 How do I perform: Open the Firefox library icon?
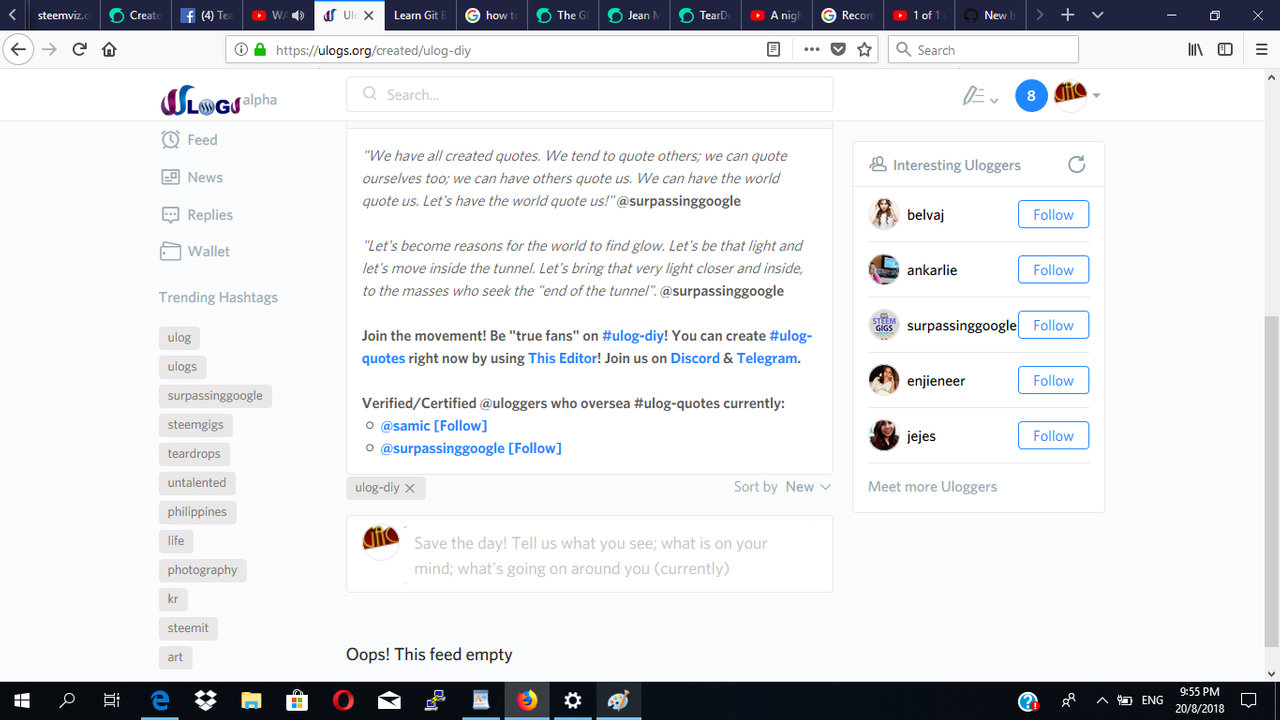[x=1195, y=49]
